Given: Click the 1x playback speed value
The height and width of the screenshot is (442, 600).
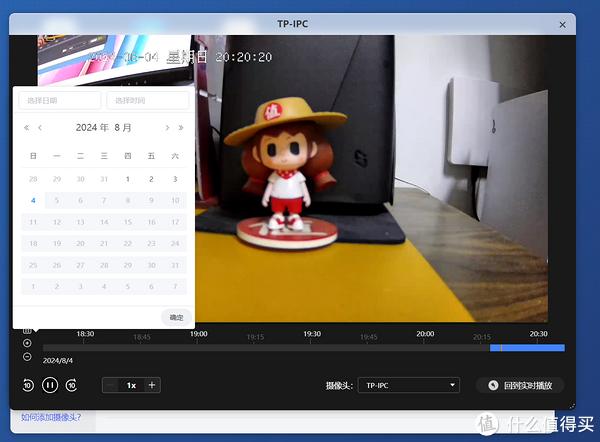Looking at the screenshot, I should point(132,385).
